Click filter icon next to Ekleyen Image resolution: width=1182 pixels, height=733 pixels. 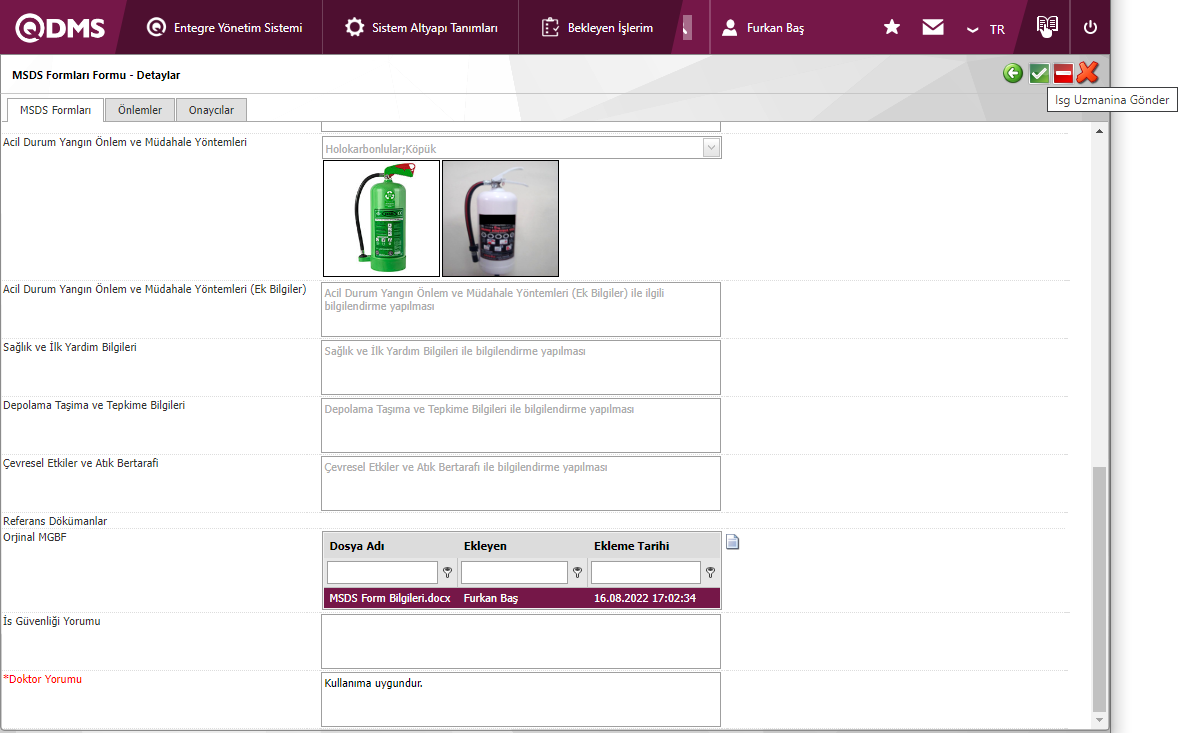pos(577,572)
